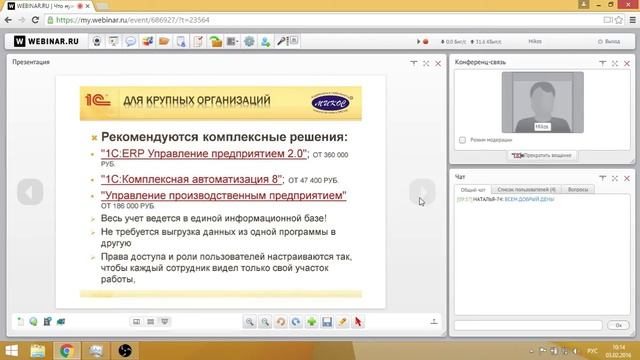Go to next slide arrow
Screen dimensions: 640x360
coord(422,192)
